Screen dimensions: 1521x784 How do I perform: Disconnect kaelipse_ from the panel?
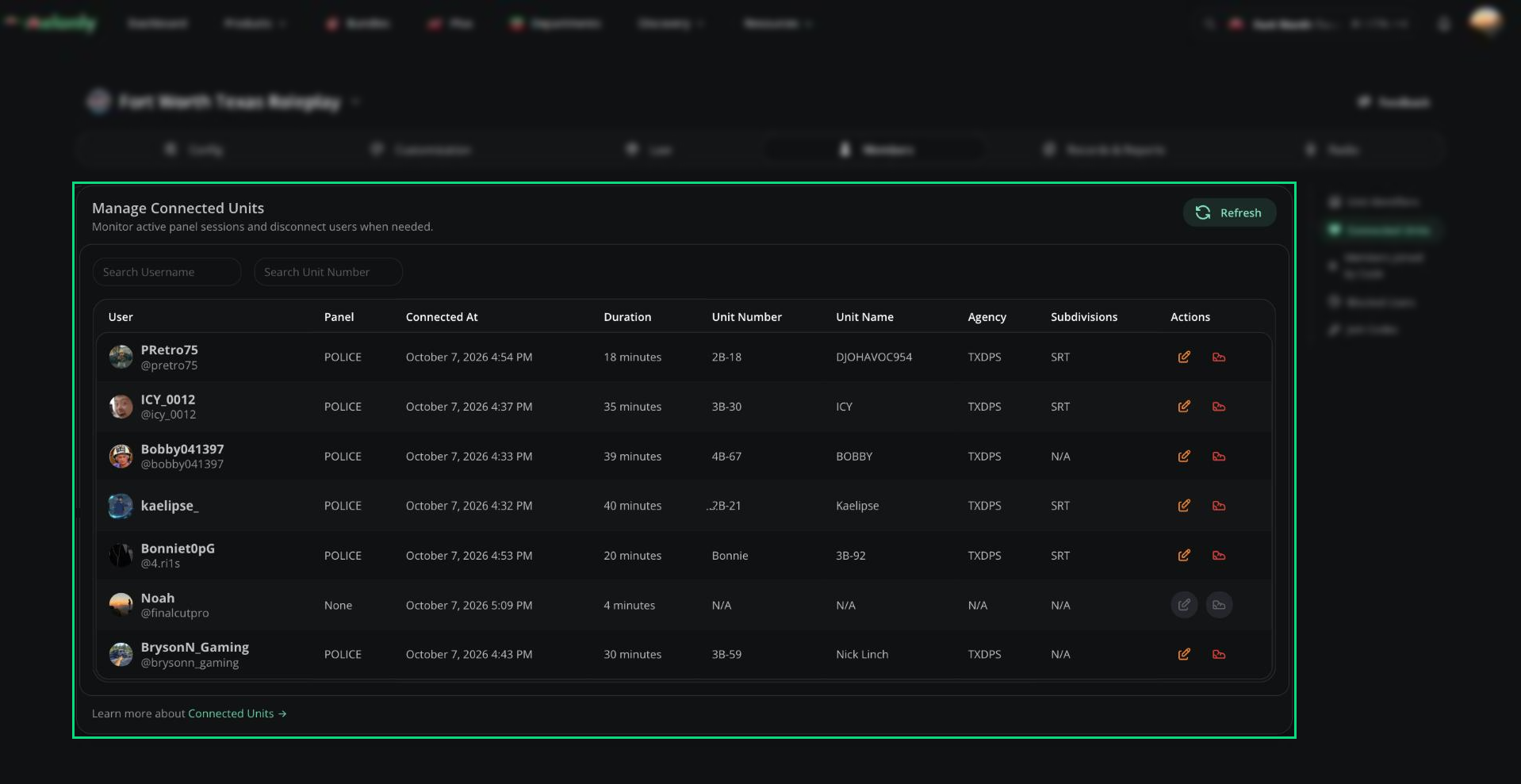[x=1219, y=506]
